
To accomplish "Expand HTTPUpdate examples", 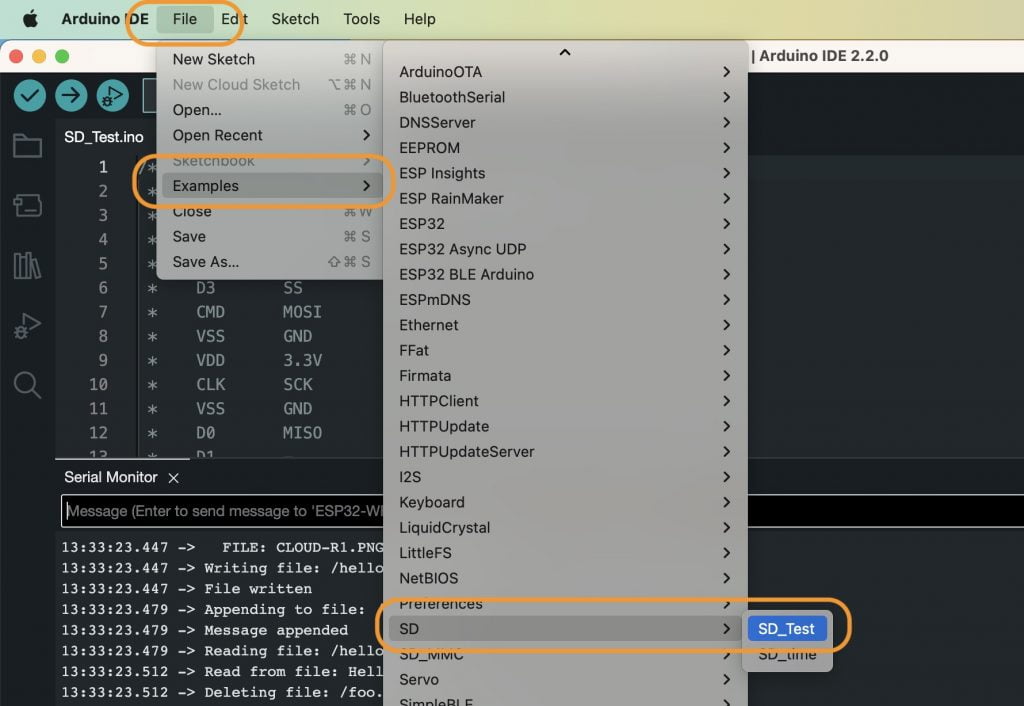I will tap(565, 426).
